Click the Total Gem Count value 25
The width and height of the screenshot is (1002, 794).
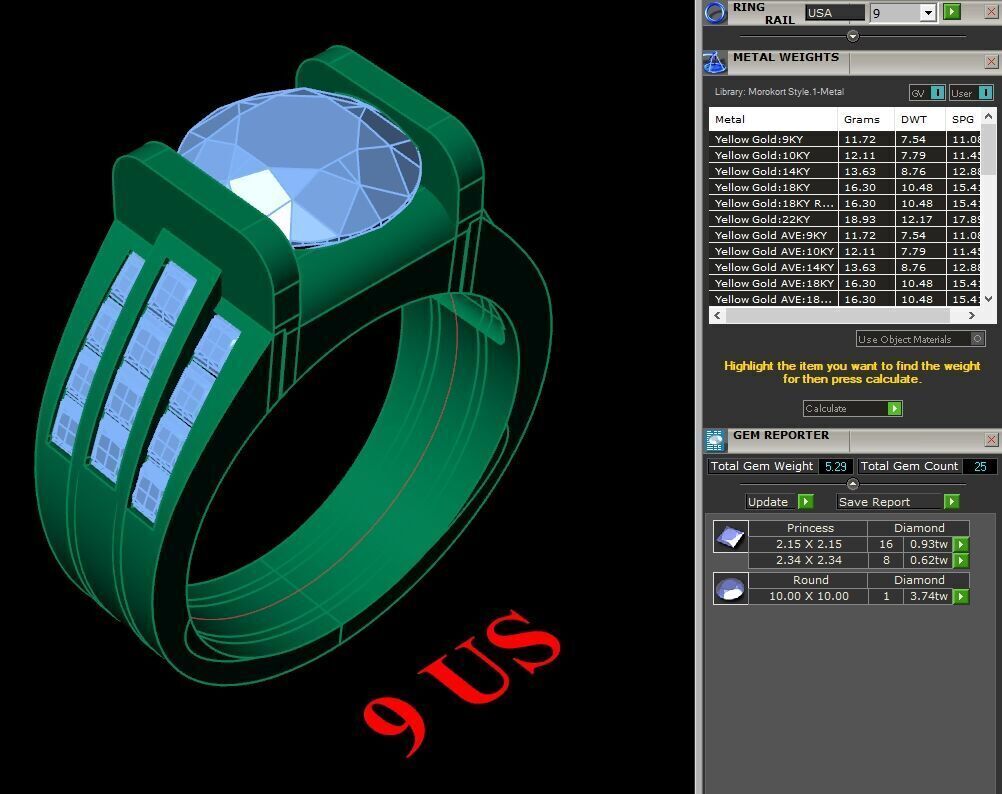click(x=980, y=466)
